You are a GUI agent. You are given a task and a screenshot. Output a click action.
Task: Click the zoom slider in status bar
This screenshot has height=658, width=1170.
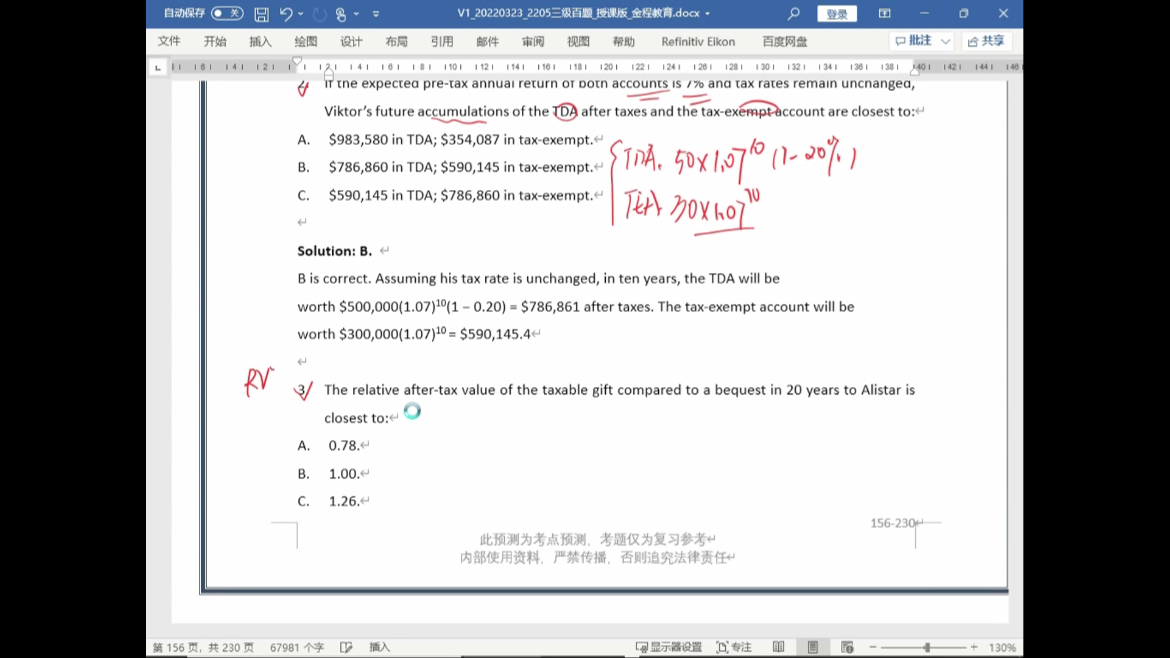(927, 647)
